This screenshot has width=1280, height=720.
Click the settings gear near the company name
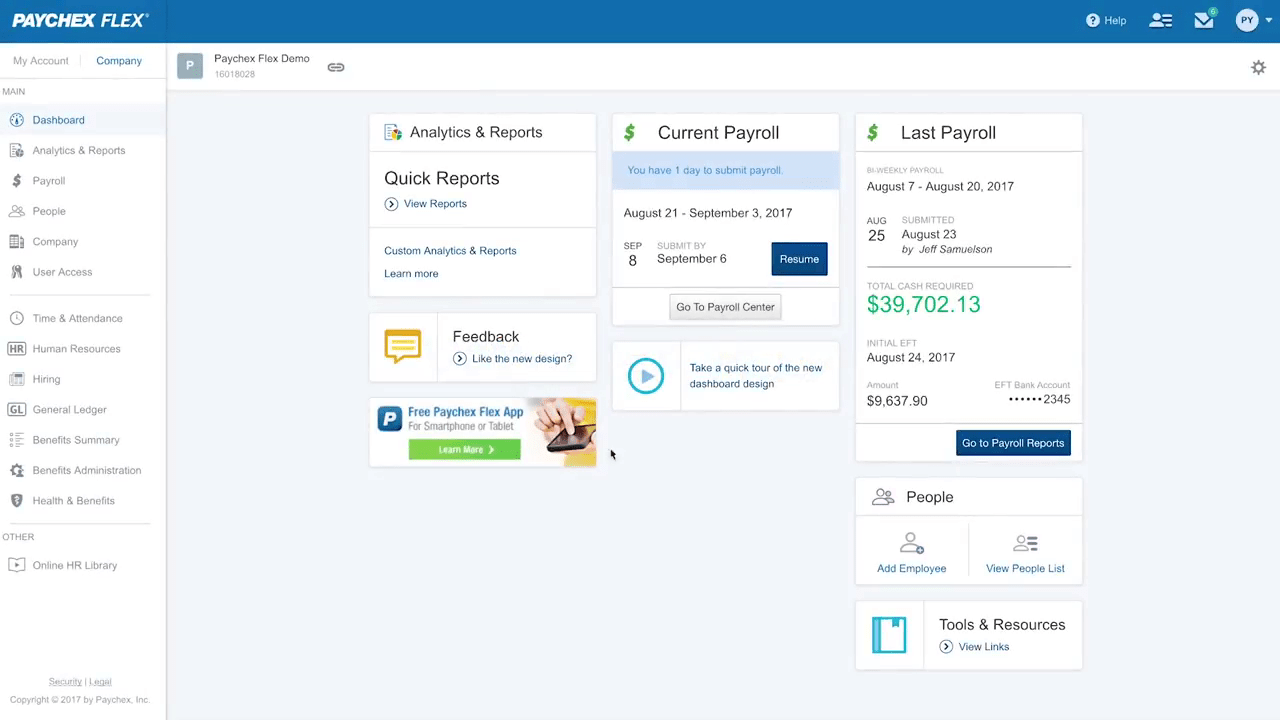pos(1258,67)
